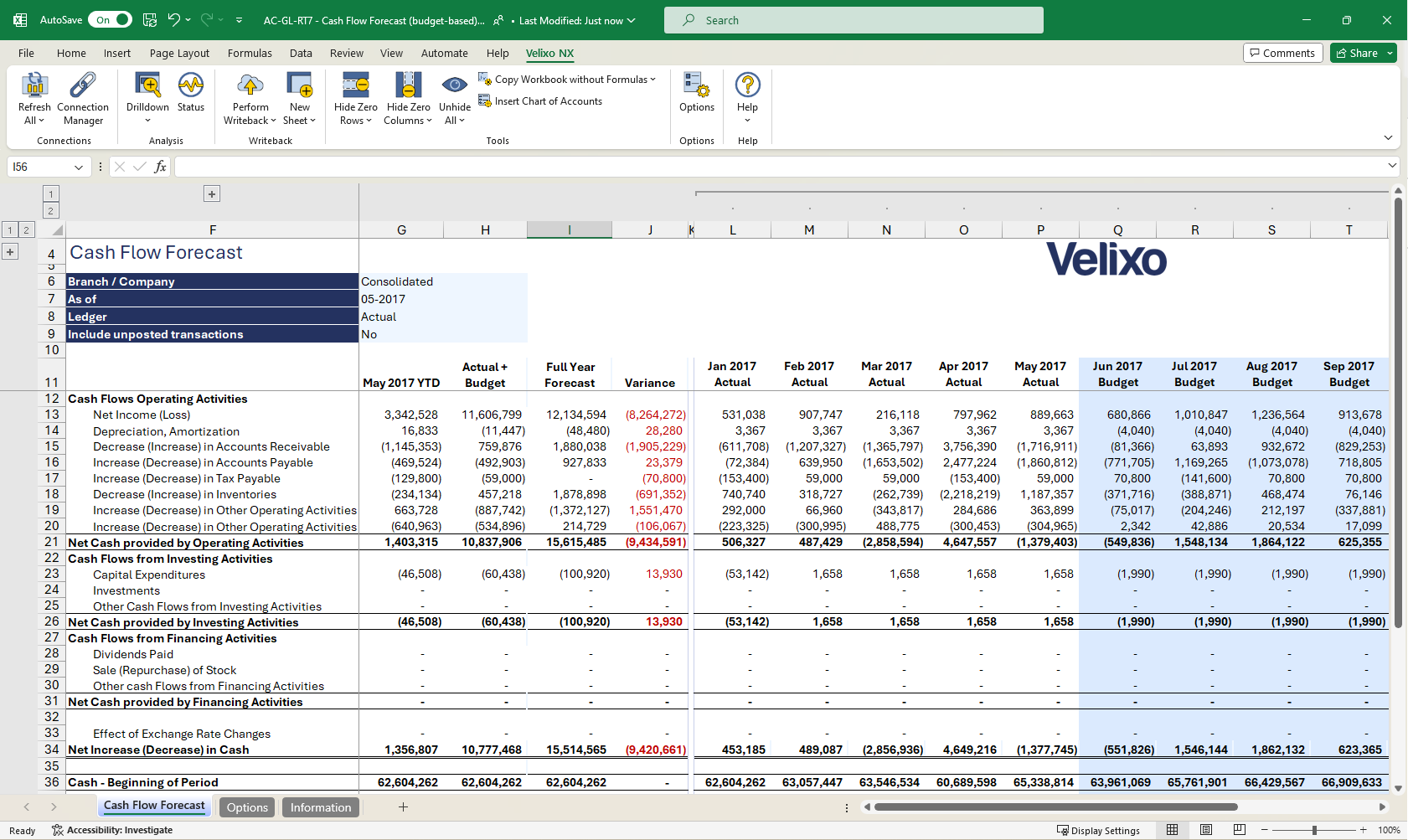Click the Capital Expenditures row label
This screenshot has width=1408, height=840.
click(x=149, y=575)
